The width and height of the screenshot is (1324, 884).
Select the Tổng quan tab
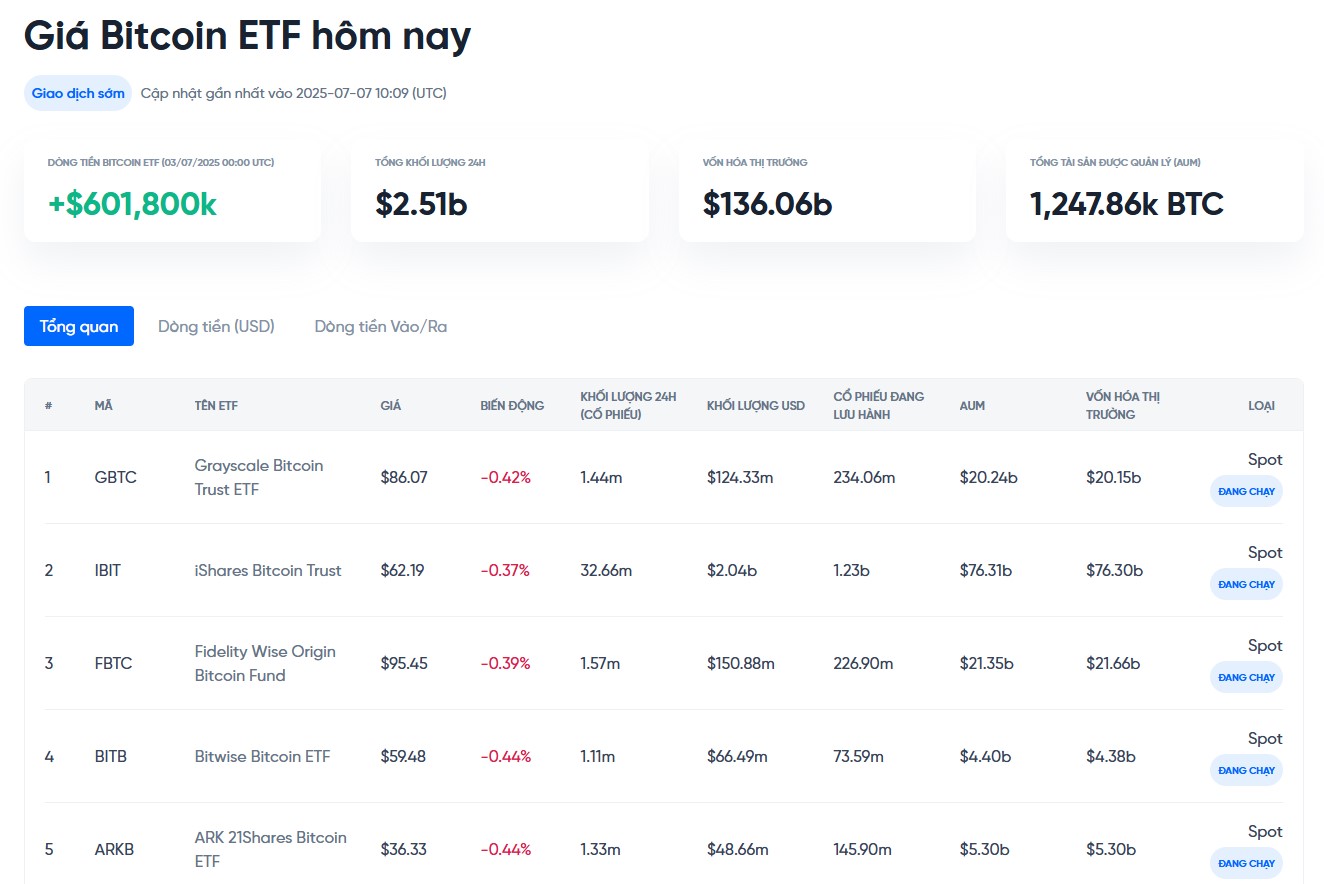(79, 326)
